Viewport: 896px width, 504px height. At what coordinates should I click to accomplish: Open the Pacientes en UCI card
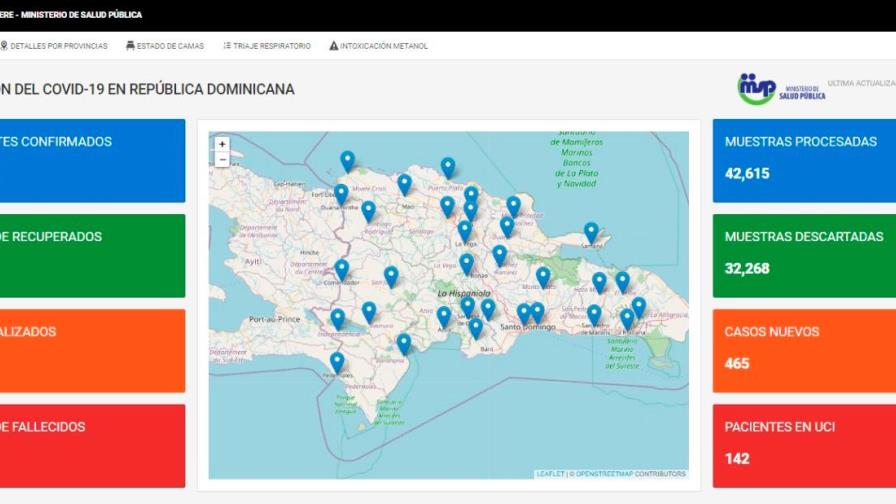pos(804,446)
